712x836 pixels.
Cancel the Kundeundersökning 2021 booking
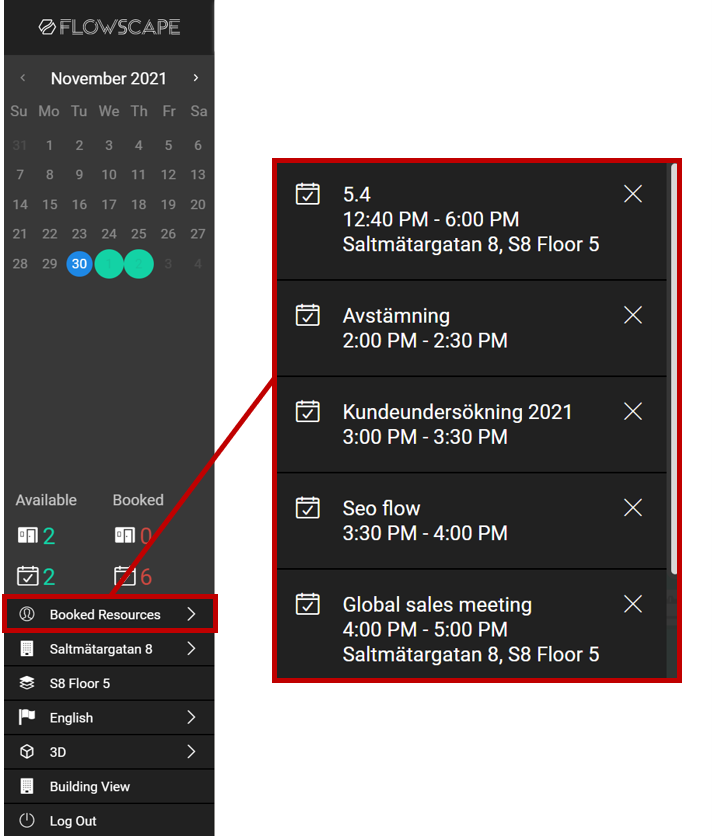[633, 411]
